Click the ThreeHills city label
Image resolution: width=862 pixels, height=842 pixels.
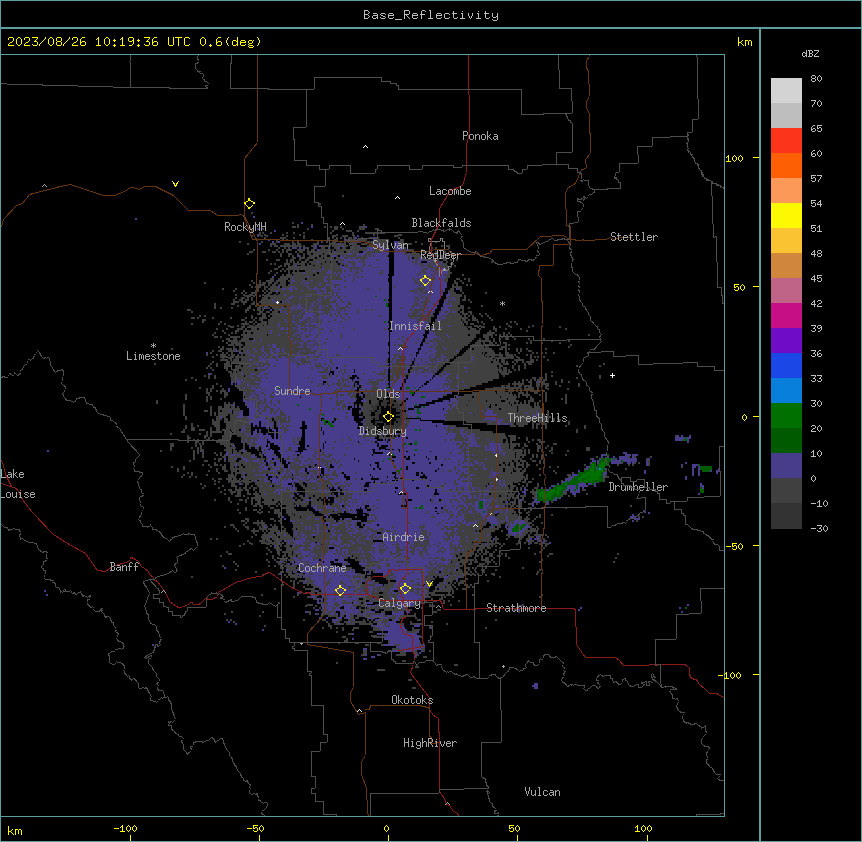pyautogui.click(x=537, y=418)
